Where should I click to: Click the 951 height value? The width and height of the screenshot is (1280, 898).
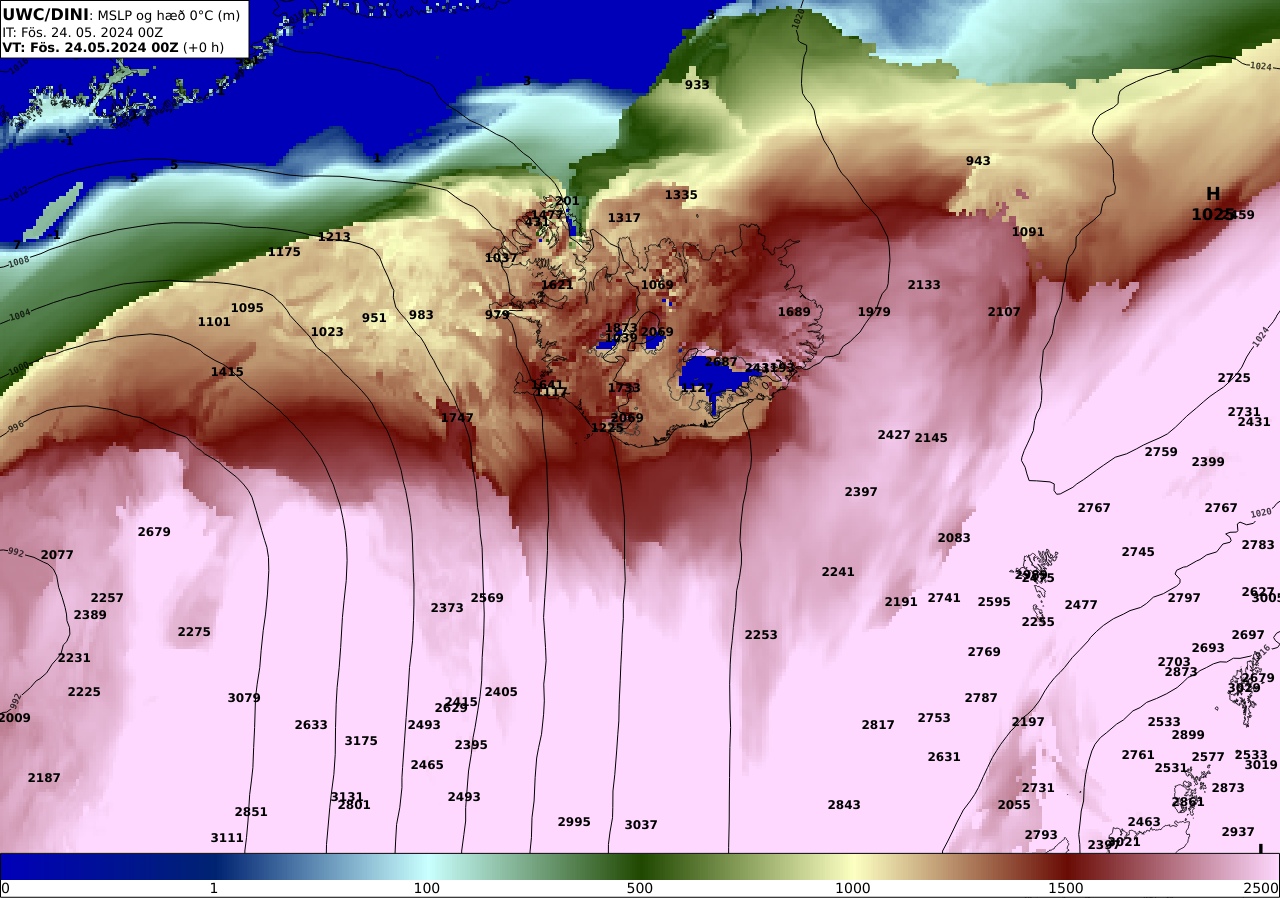click(x=374, y=318)
